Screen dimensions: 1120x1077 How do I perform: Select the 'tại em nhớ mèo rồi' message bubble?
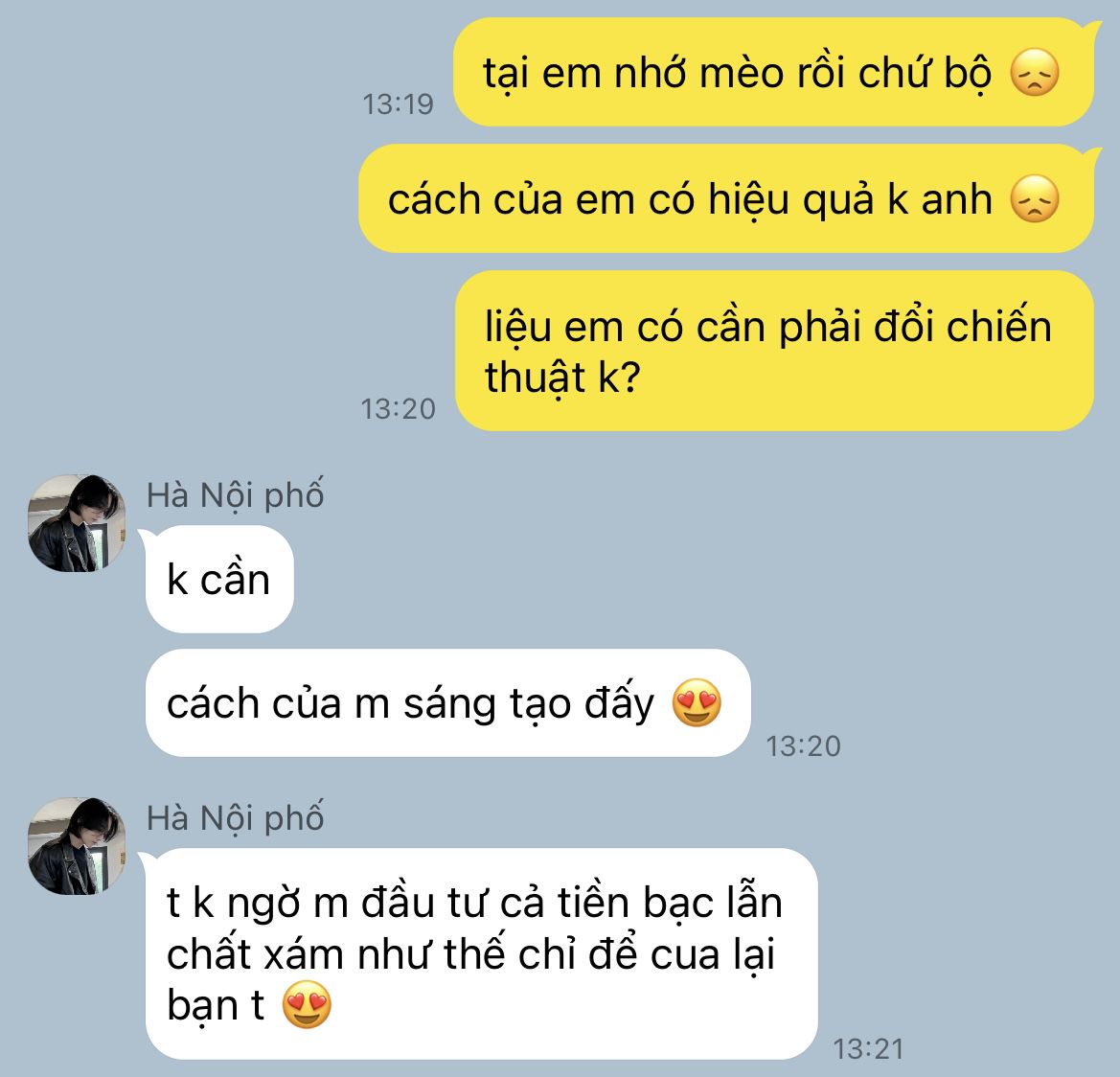(773, 72)
